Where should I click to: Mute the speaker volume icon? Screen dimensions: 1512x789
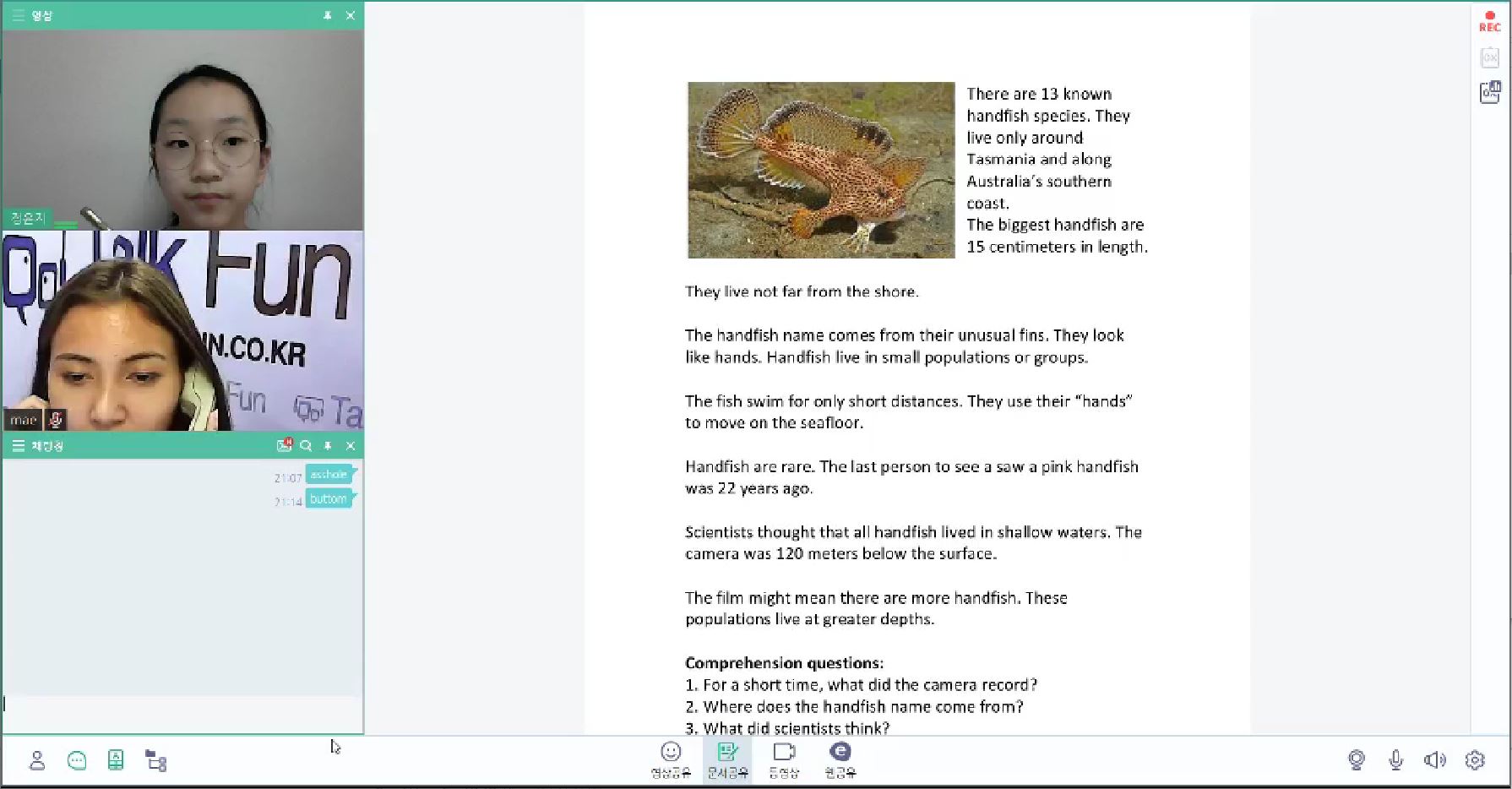1434,760
